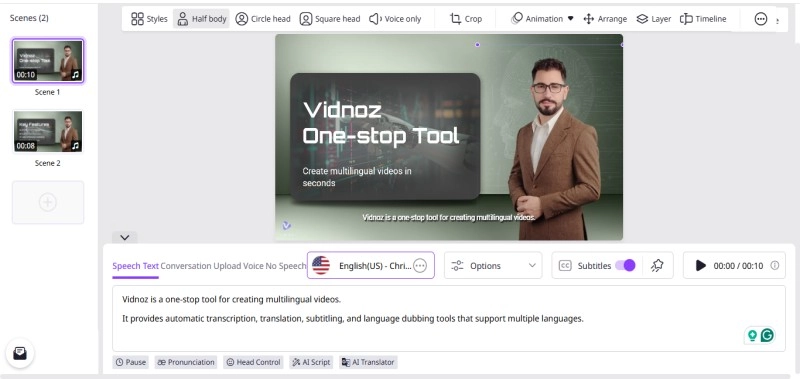Click the pin icon next to Subtitles
Viewport: 800px width, 379px height.
[657, 265]
